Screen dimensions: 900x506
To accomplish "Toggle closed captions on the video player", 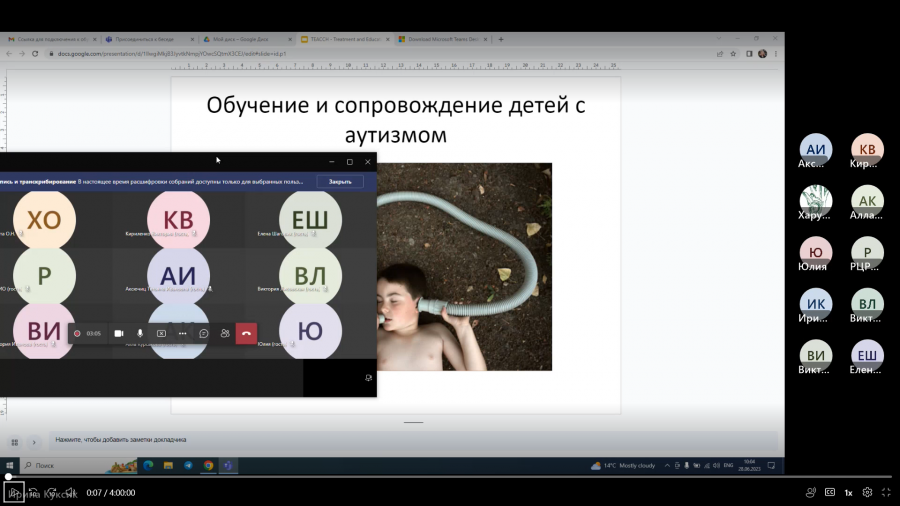I will point(830,492).
